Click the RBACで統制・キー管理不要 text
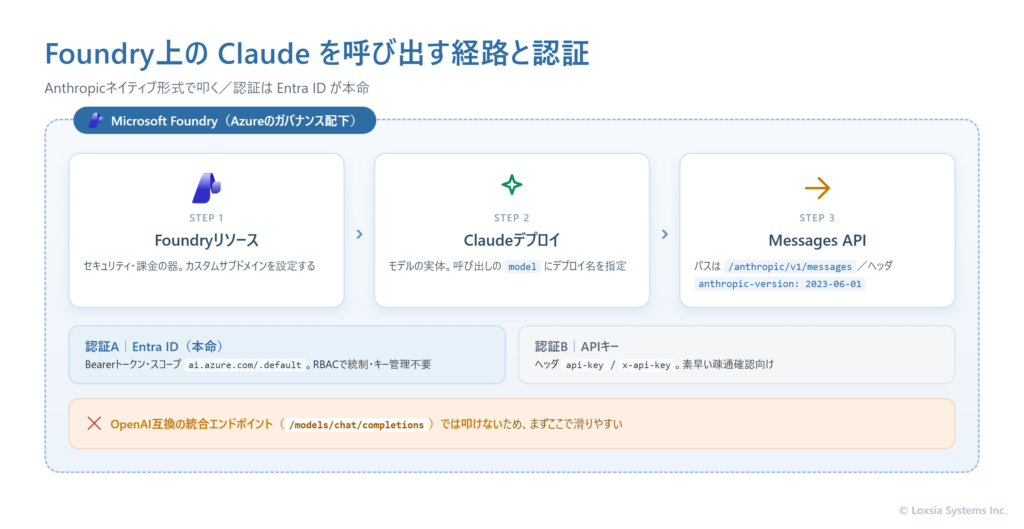Image resolution: width=1024 pixels, height=529 pixels. tap(372, 364)
